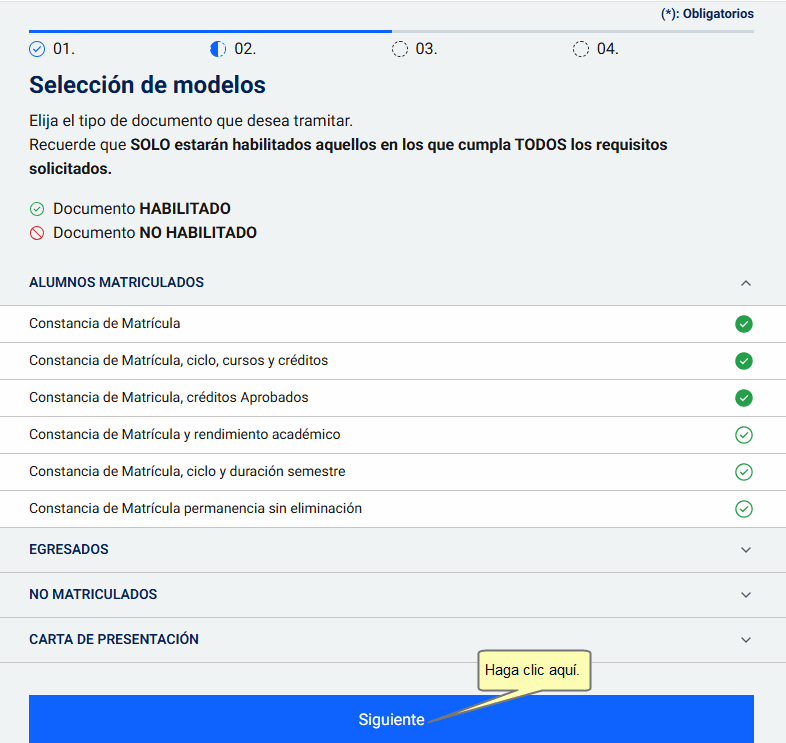Select check for permanencia sin eliminación
786x743 pixels.
743,509
